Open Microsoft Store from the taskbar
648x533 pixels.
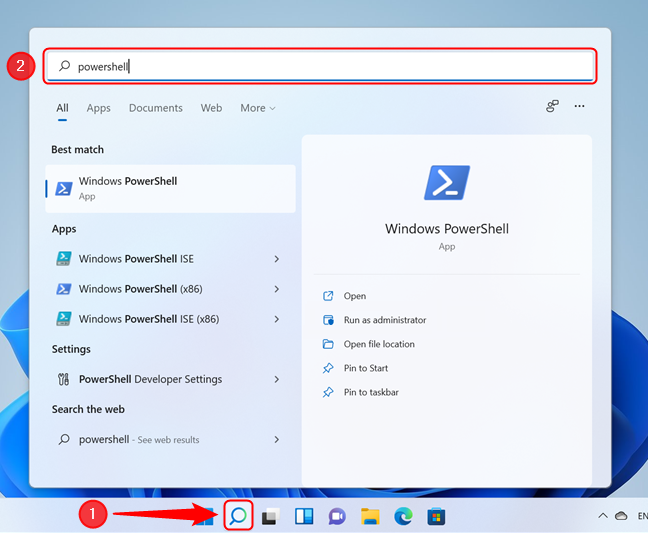click(x=436, y=516)
